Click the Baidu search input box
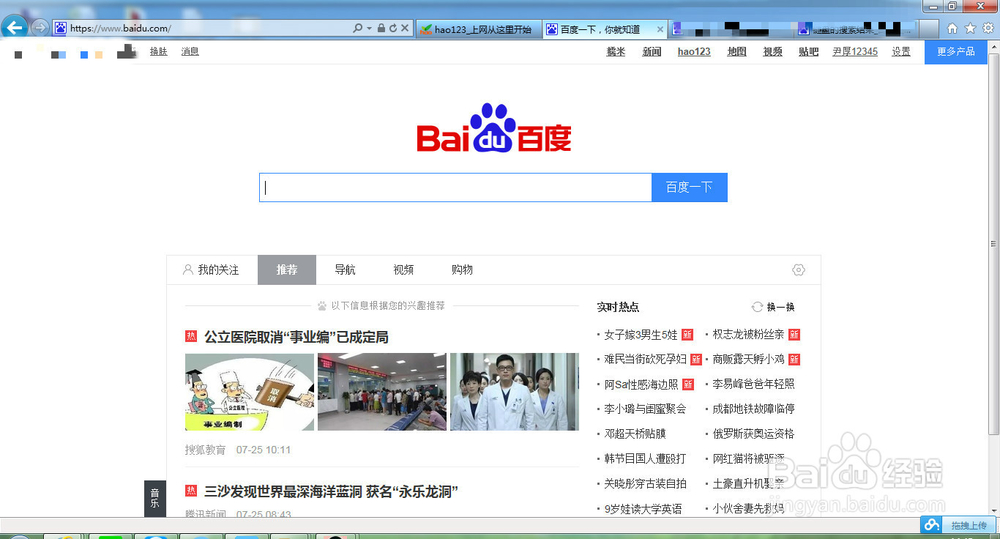1000x539 pixels. 455,188
